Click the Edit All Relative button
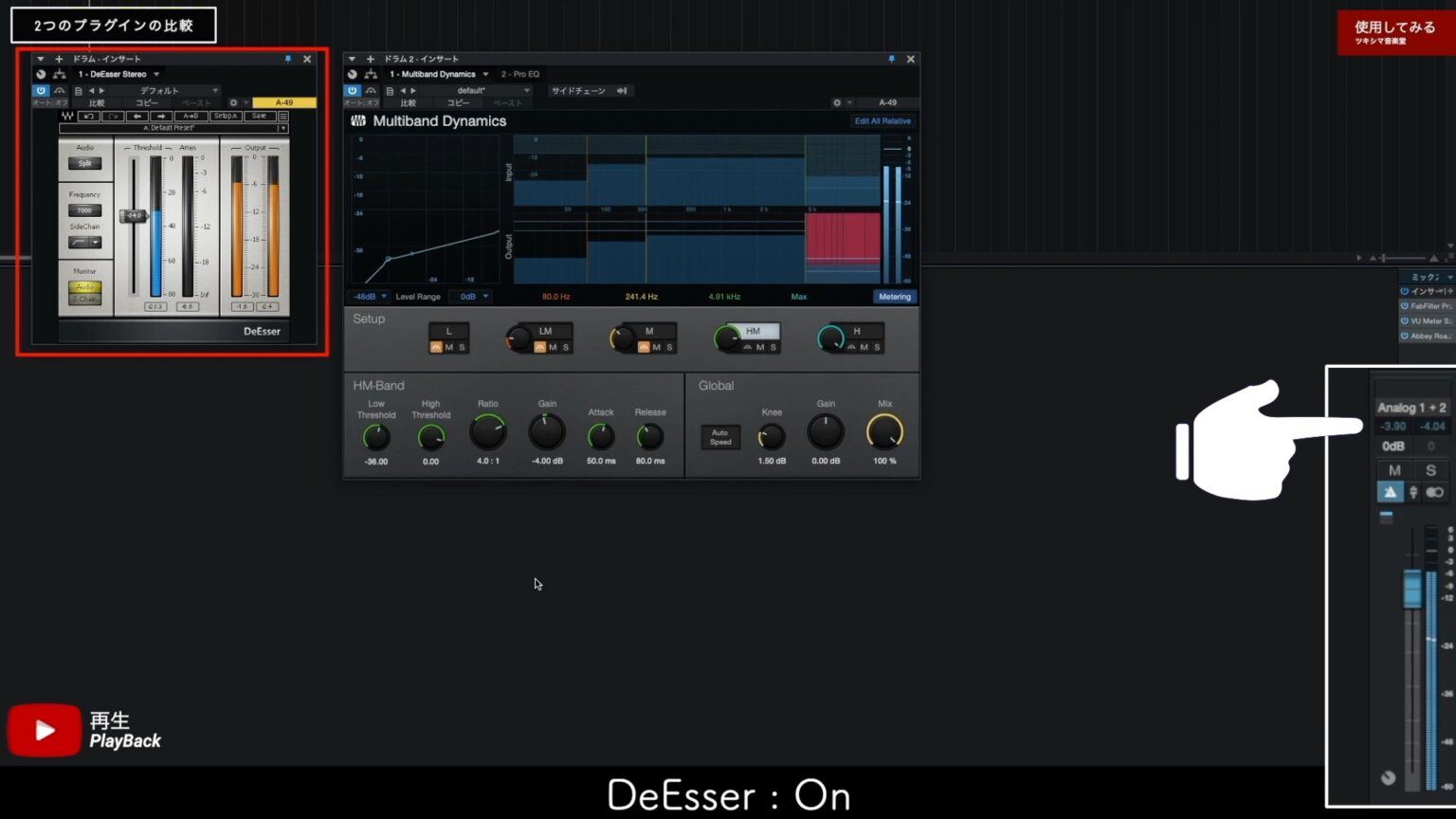1456x819 pixels. coord(883,121)
